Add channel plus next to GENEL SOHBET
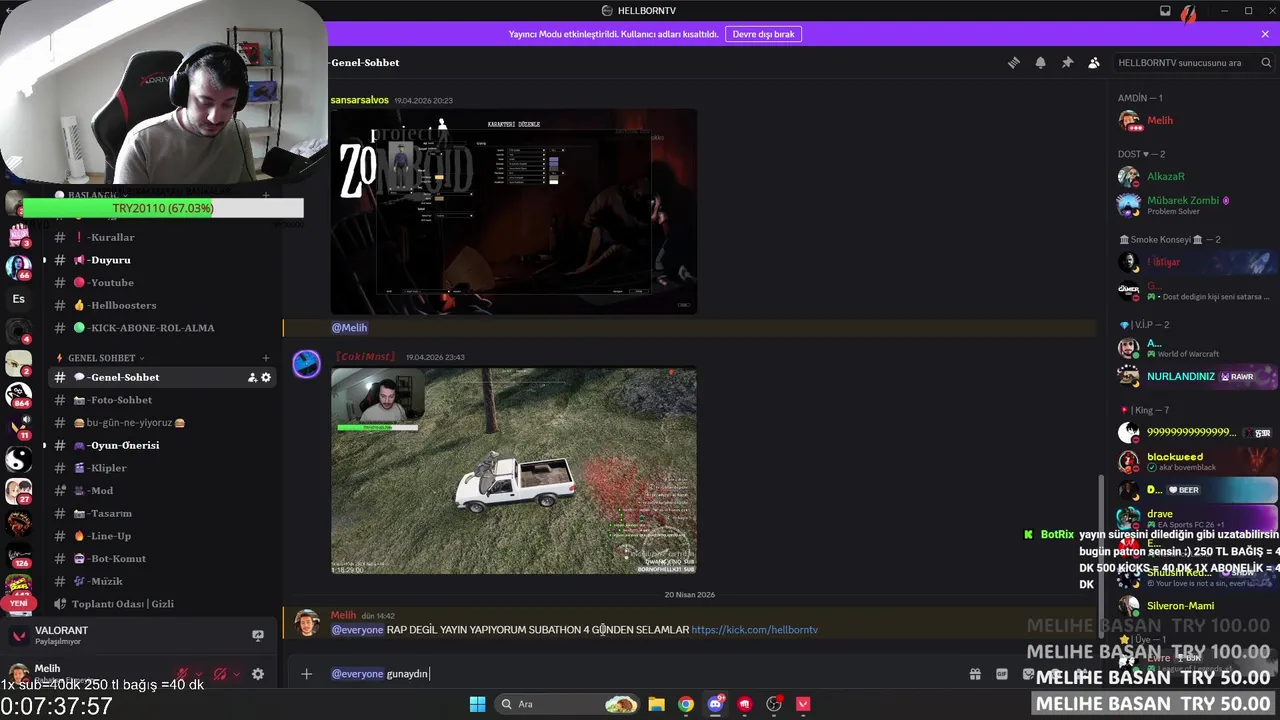Viewport: 1280px width, 720px height. (266, 358)
